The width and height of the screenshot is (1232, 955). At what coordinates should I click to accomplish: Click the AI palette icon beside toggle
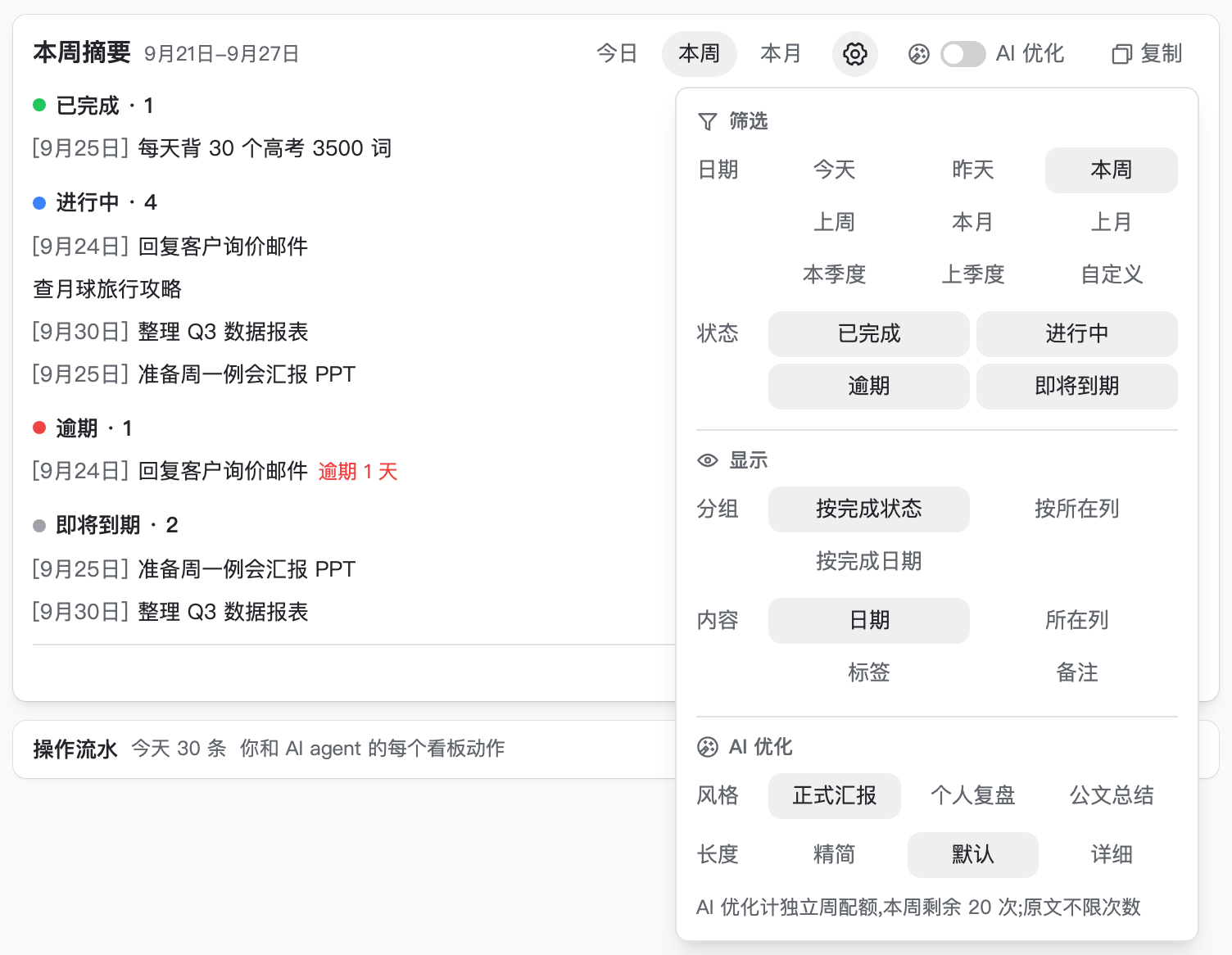(919, 54)
